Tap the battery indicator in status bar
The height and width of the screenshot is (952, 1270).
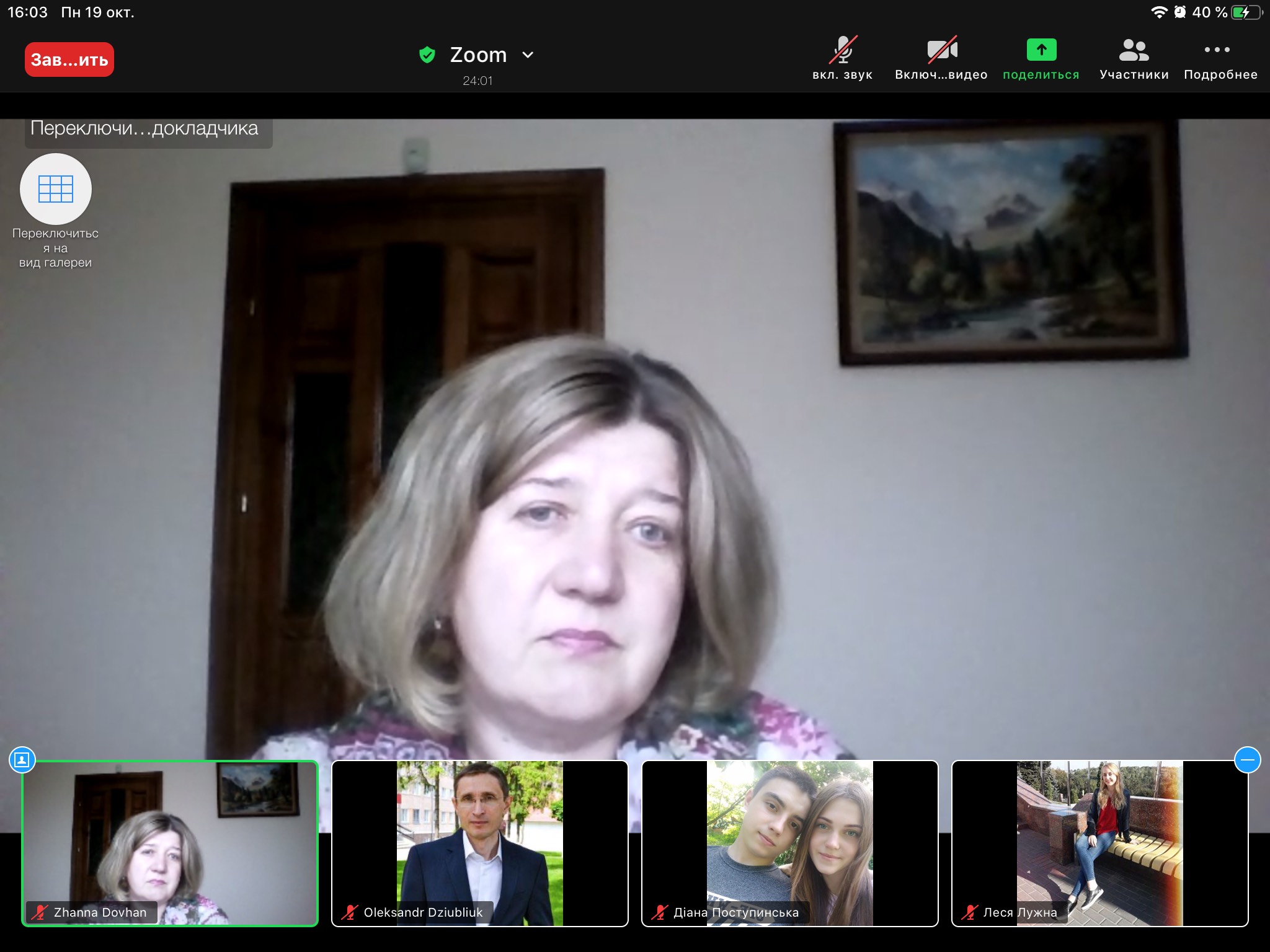tap(1248, 12)
